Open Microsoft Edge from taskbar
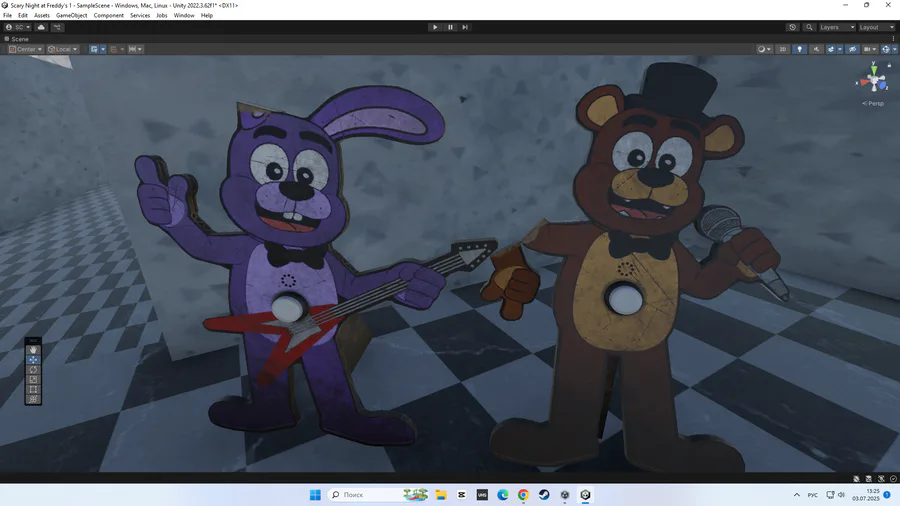Screen dimensions: 900x506 (503, 495)
